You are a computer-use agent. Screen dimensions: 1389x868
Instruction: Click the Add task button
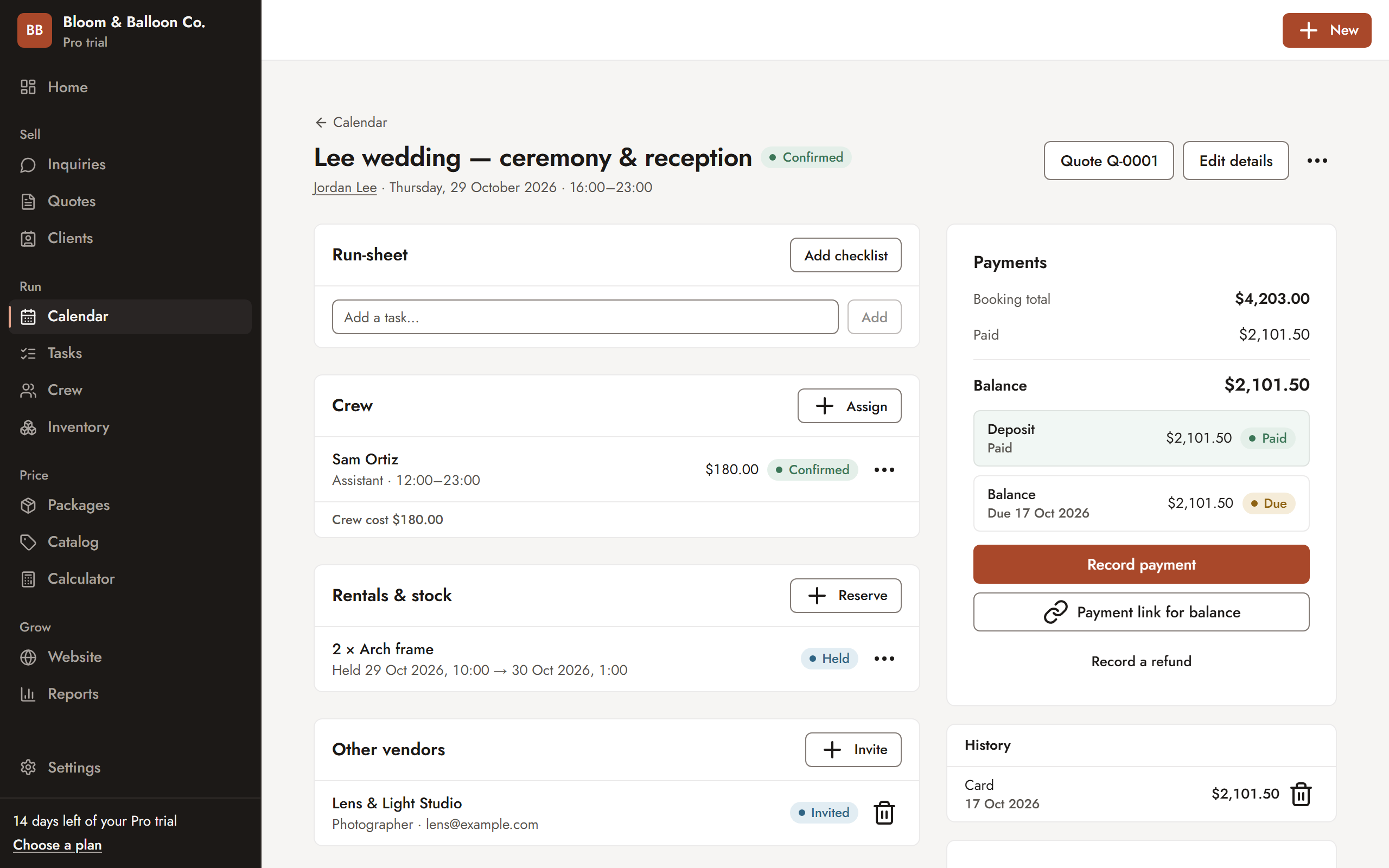(x=874, y=317)
